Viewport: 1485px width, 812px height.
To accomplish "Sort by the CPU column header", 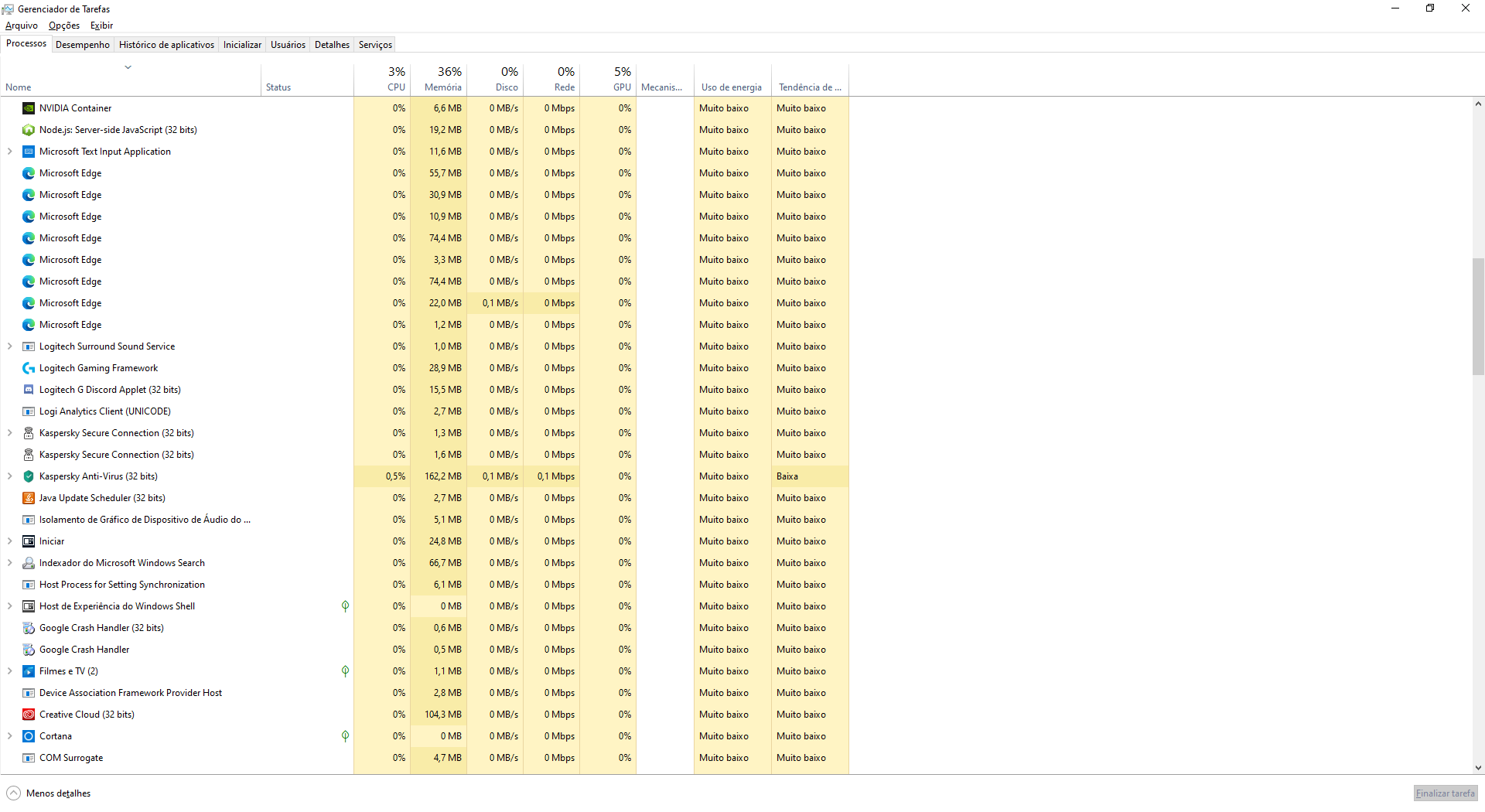I will tap(382, 80).
